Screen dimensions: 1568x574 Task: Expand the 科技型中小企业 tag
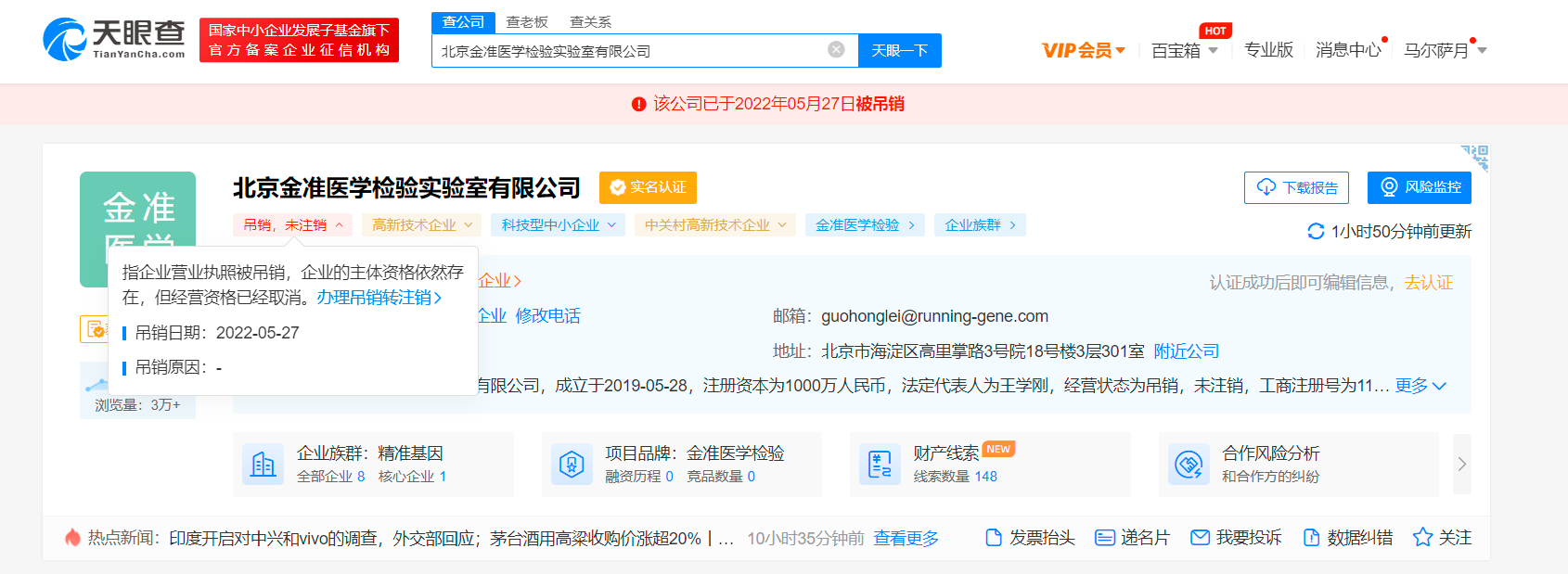559,225
